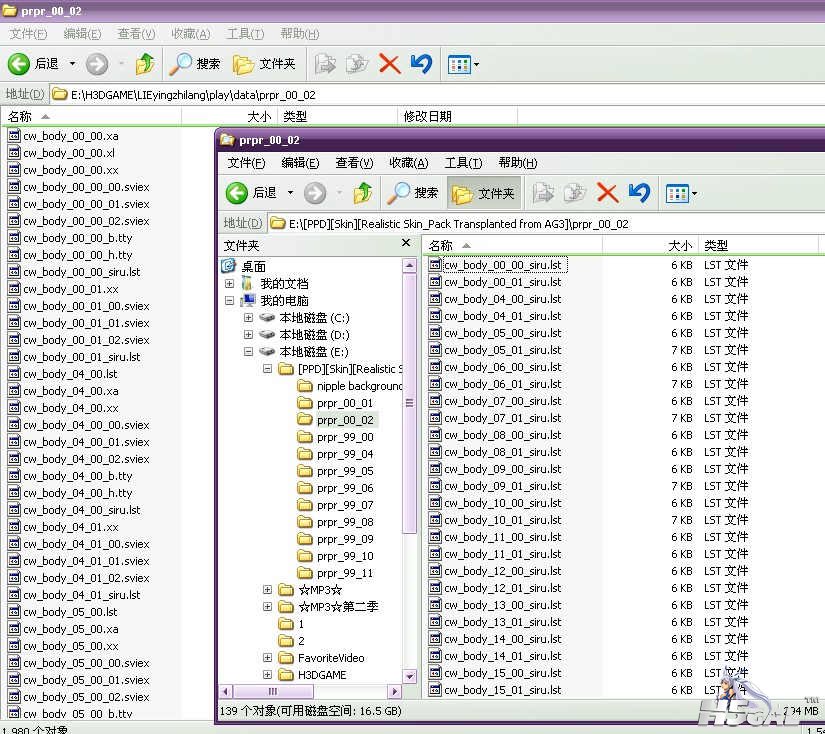Screen dimensions: 825x734
Task: Open the Tools menu in front window
Action: click(x=463, y=163)
